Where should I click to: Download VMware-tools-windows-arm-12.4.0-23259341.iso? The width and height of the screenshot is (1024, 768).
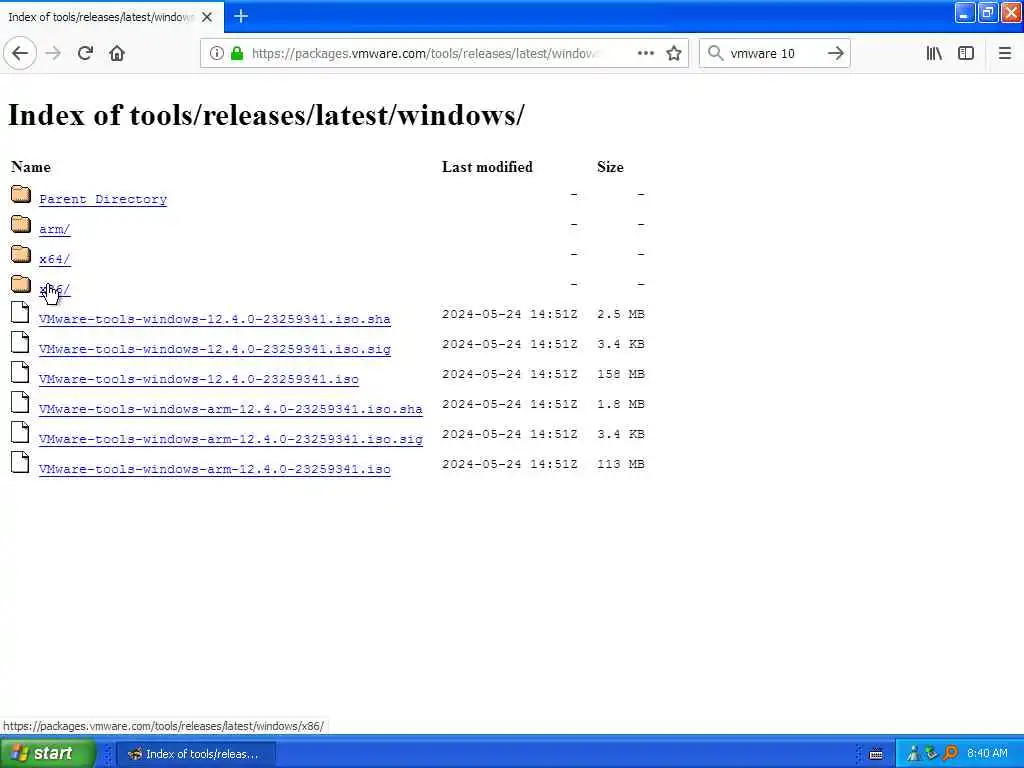click(x=215, y=470)
